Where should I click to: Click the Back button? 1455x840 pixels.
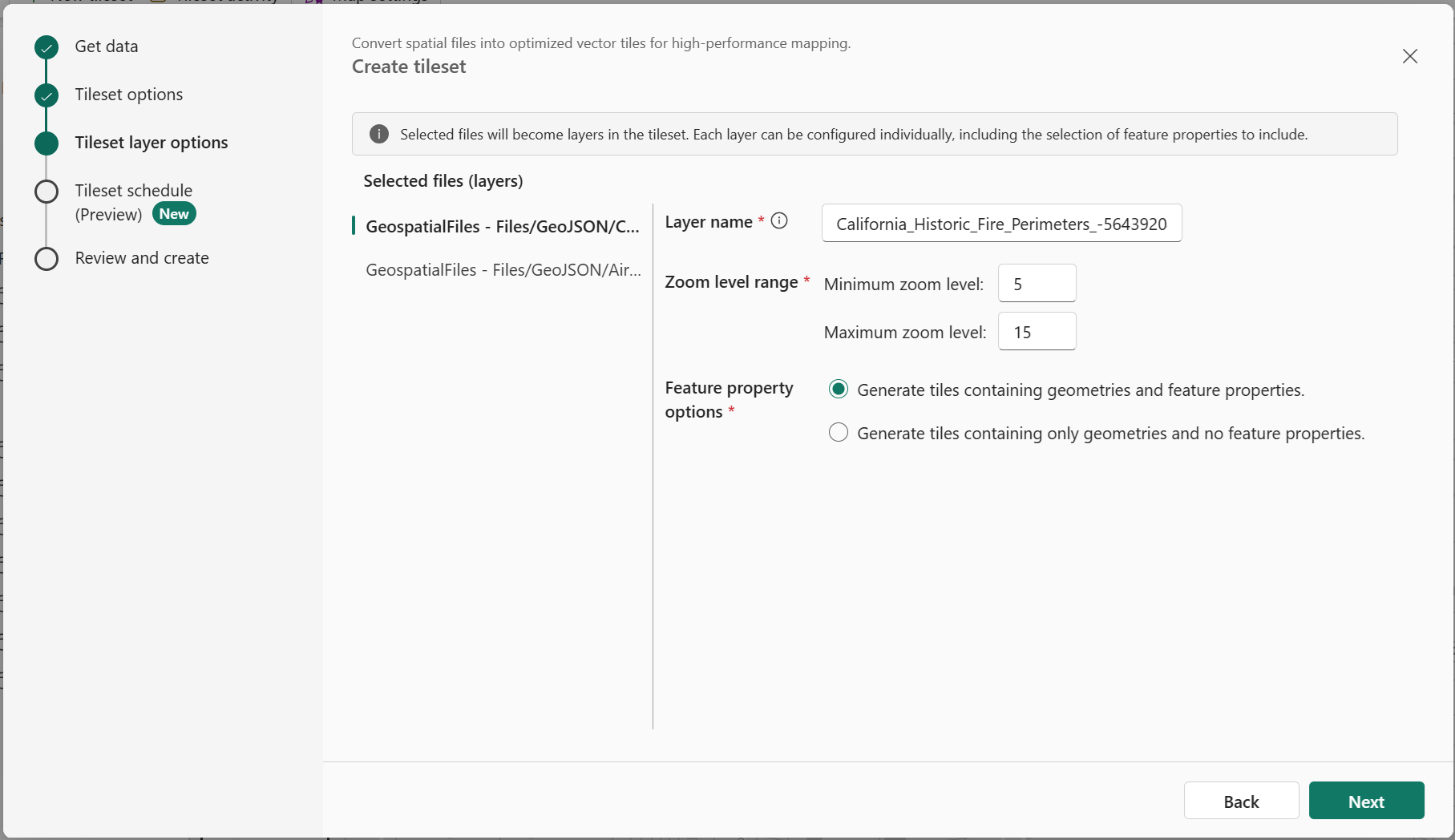tap(1241, 801)
